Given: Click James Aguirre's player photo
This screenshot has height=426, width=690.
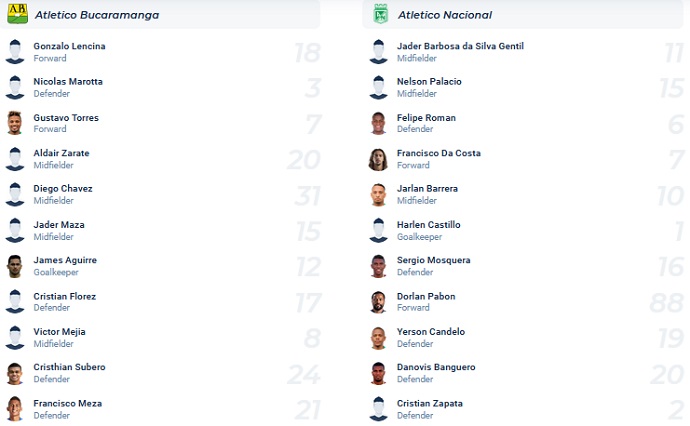Looking at the screenshot, I should pyautogui.click(x=15, y=266).
